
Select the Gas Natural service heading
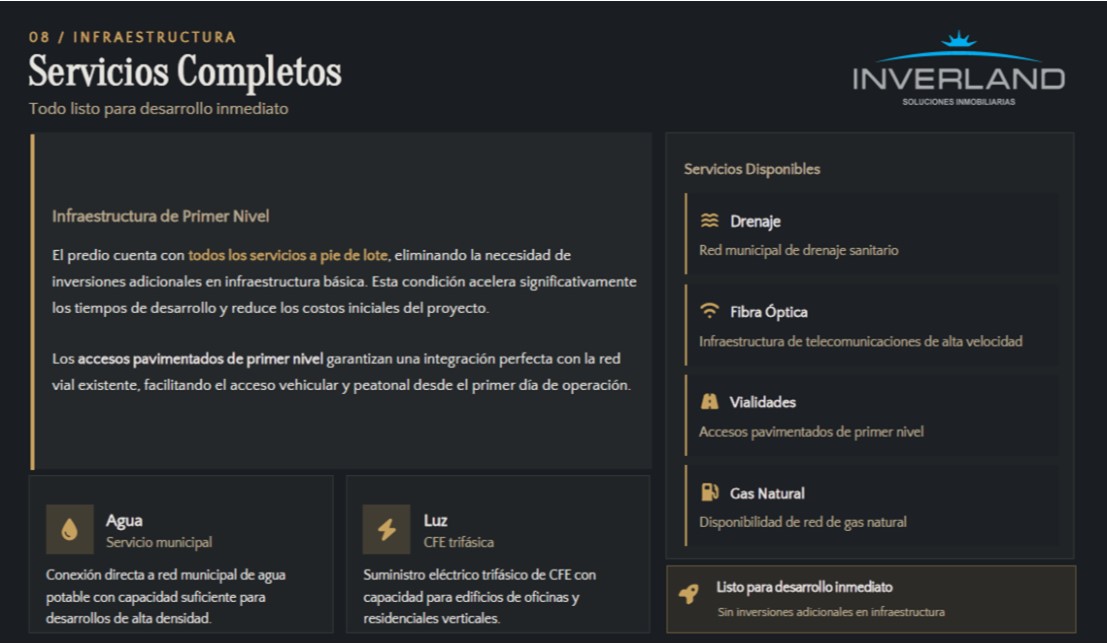(x=767, y=493)
